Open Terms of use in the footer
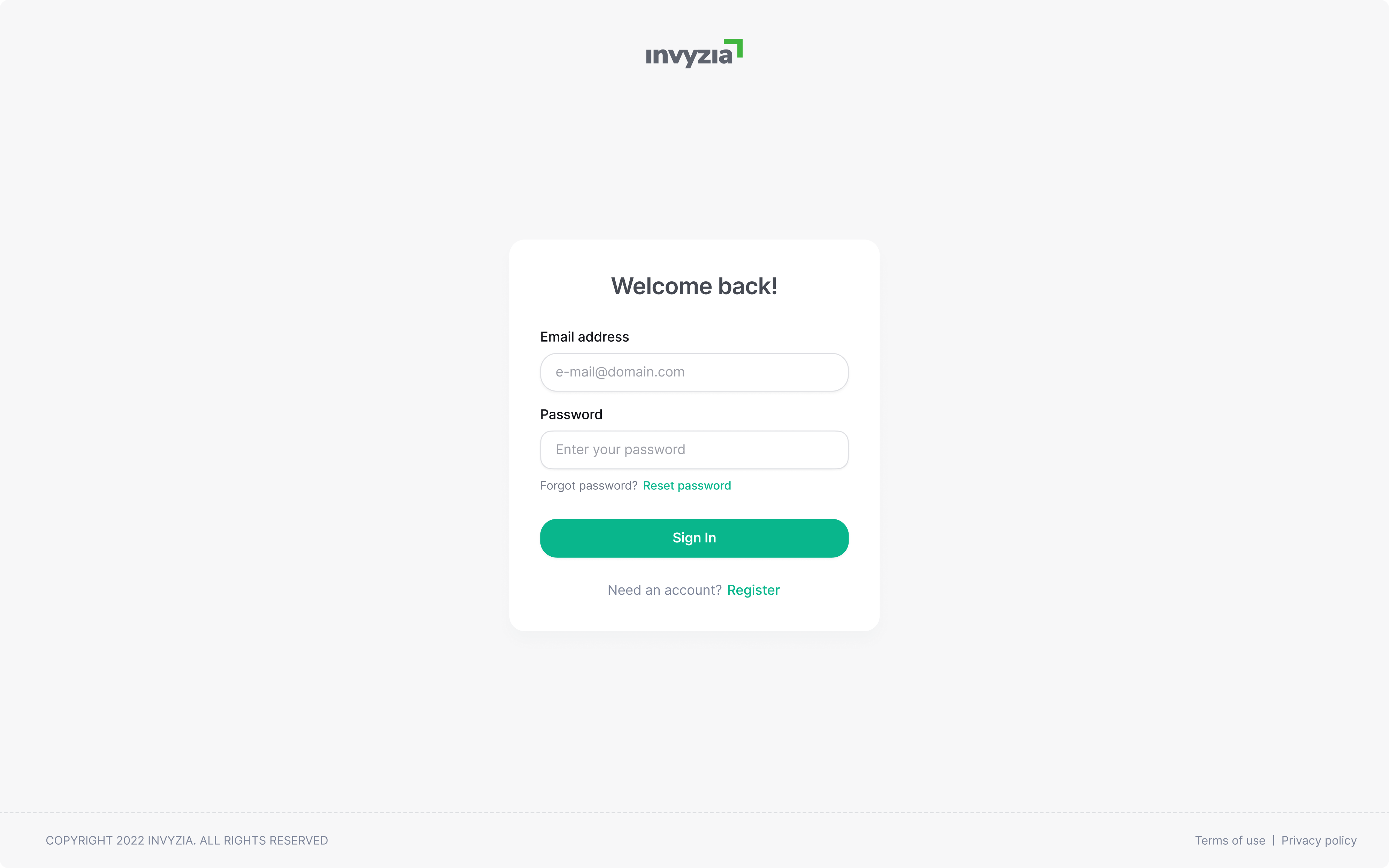Screen dimensions: 1389x868 (x=1230, y=840)
